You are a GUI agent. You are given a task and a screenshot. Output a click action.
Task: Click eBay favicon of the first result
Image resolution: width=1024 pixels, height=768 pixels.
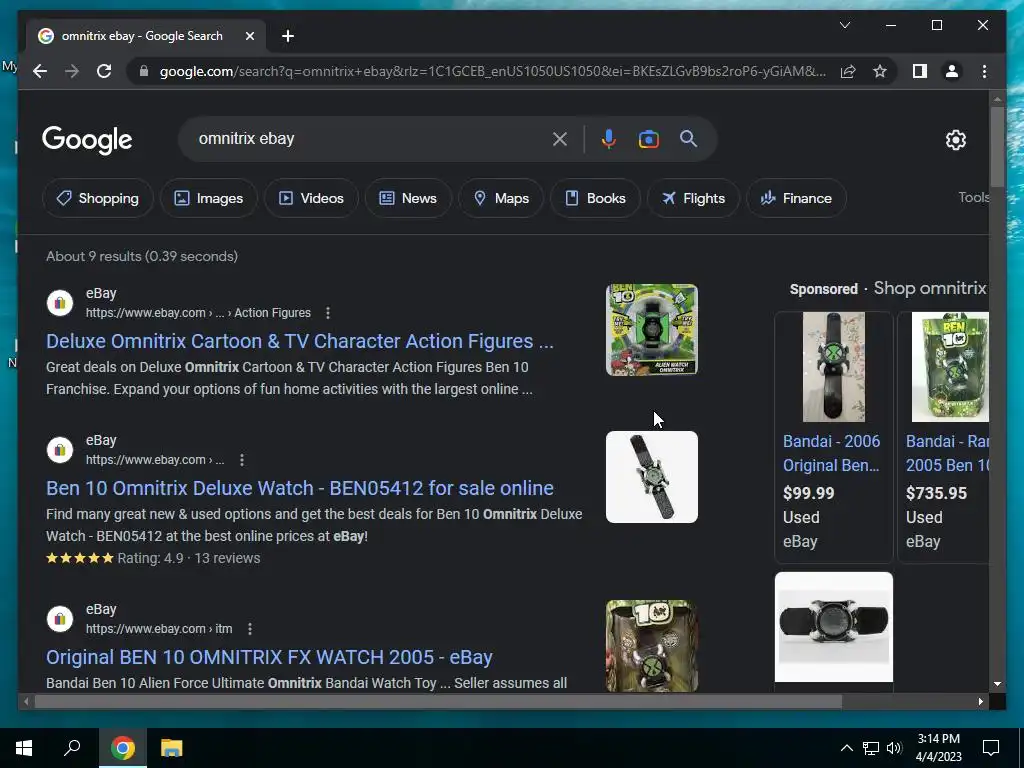59,303
